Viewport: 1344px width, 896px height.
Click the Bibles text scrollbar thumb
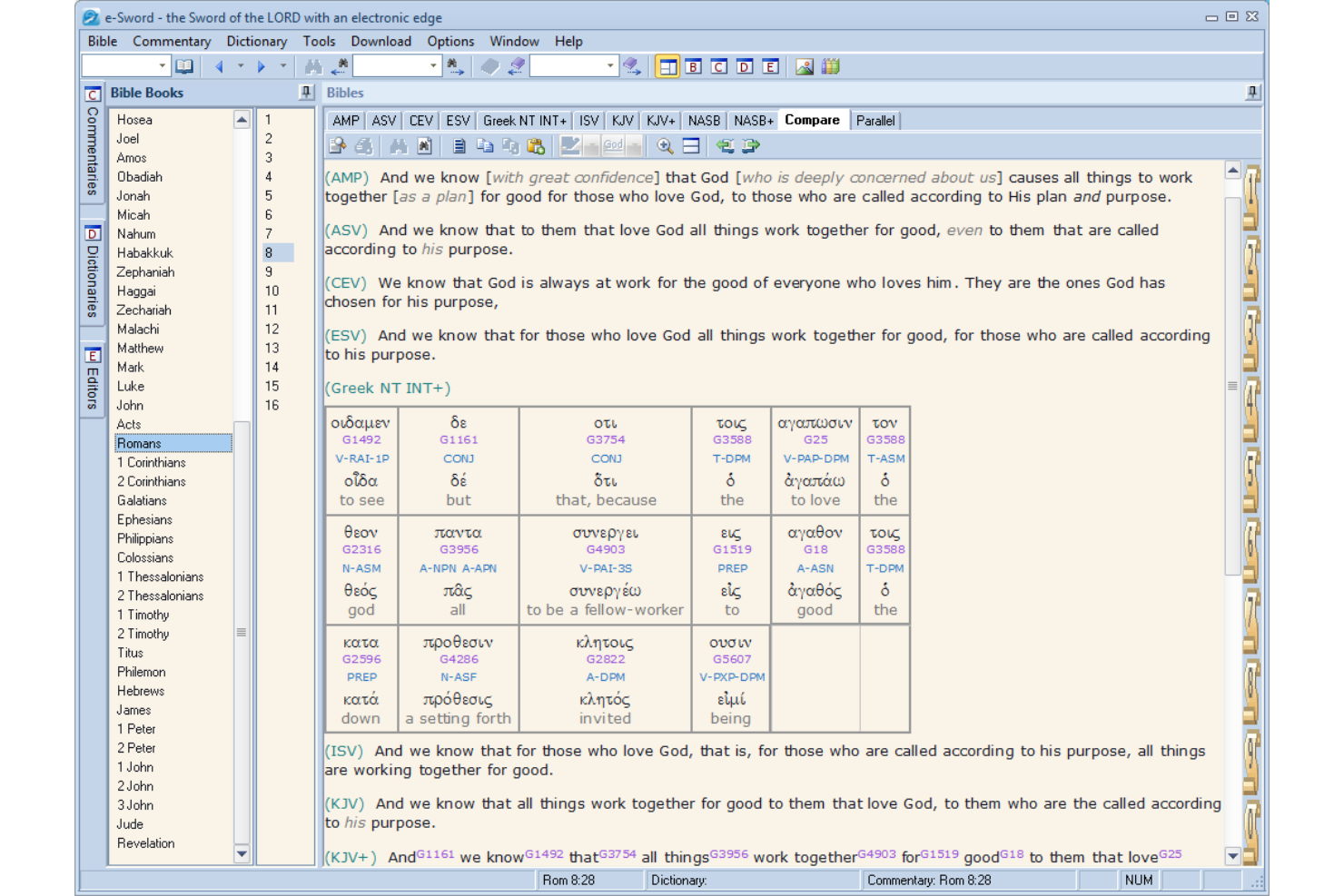tap(1232, 386)
